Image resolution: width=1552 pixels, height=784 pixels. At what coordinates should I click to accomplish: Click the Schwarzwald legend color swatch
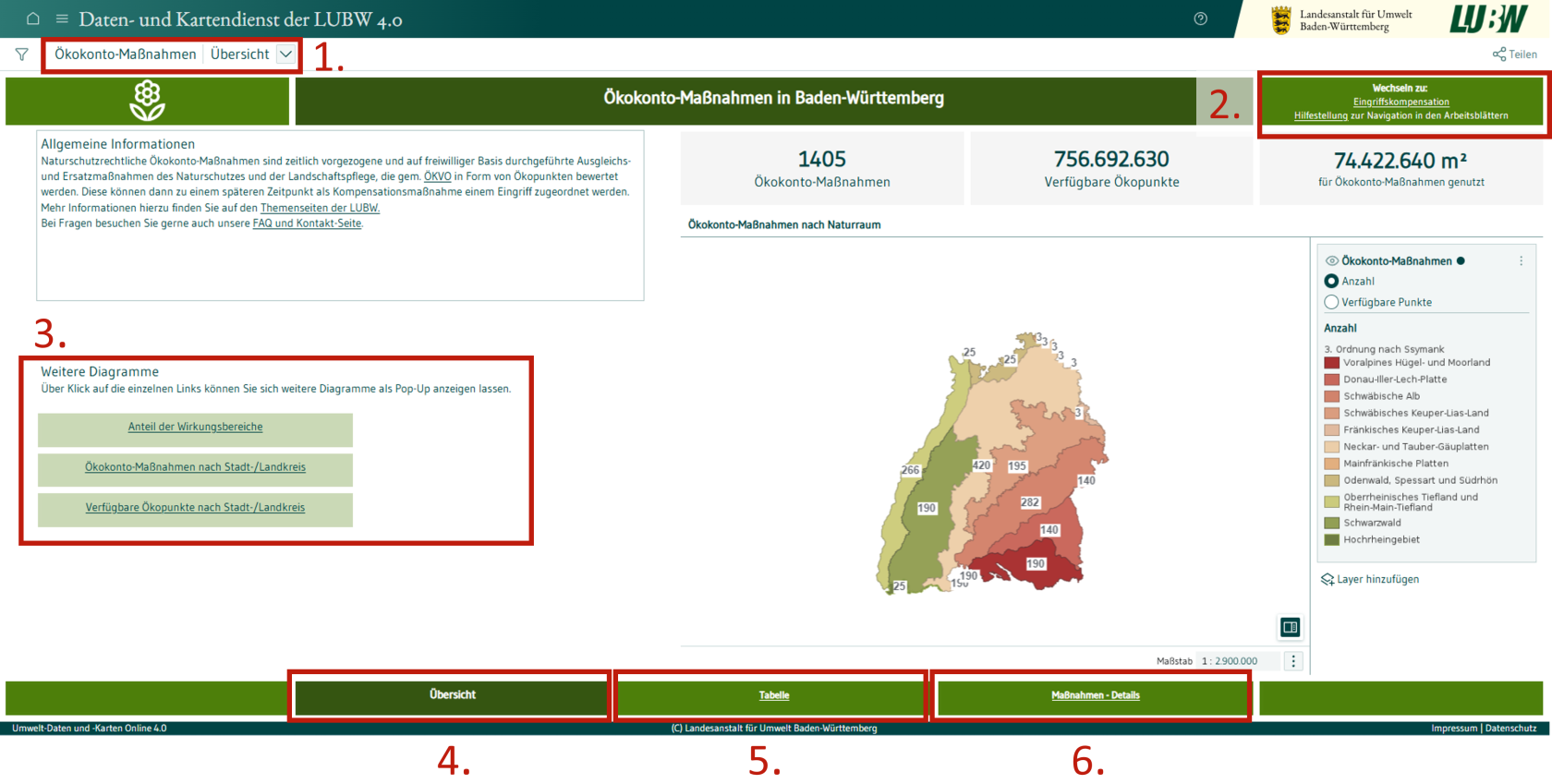pyautogui.click(x=1331, y=523)
